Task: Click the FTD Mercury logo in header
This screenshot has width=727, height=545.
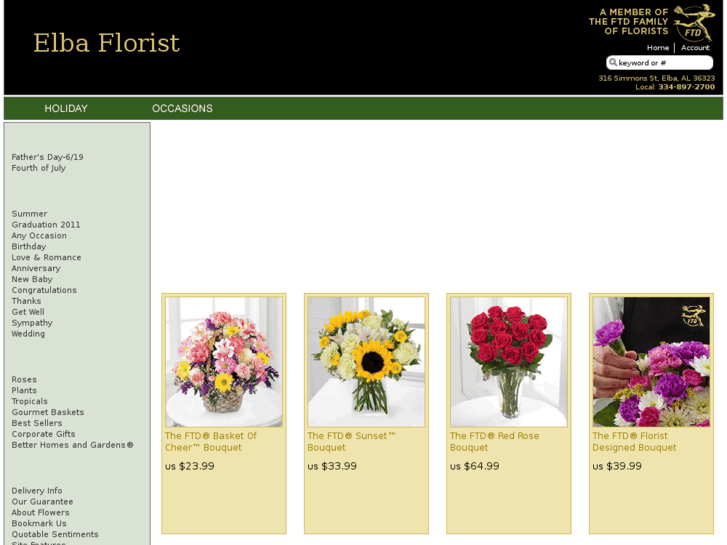Action: point(694,23)
